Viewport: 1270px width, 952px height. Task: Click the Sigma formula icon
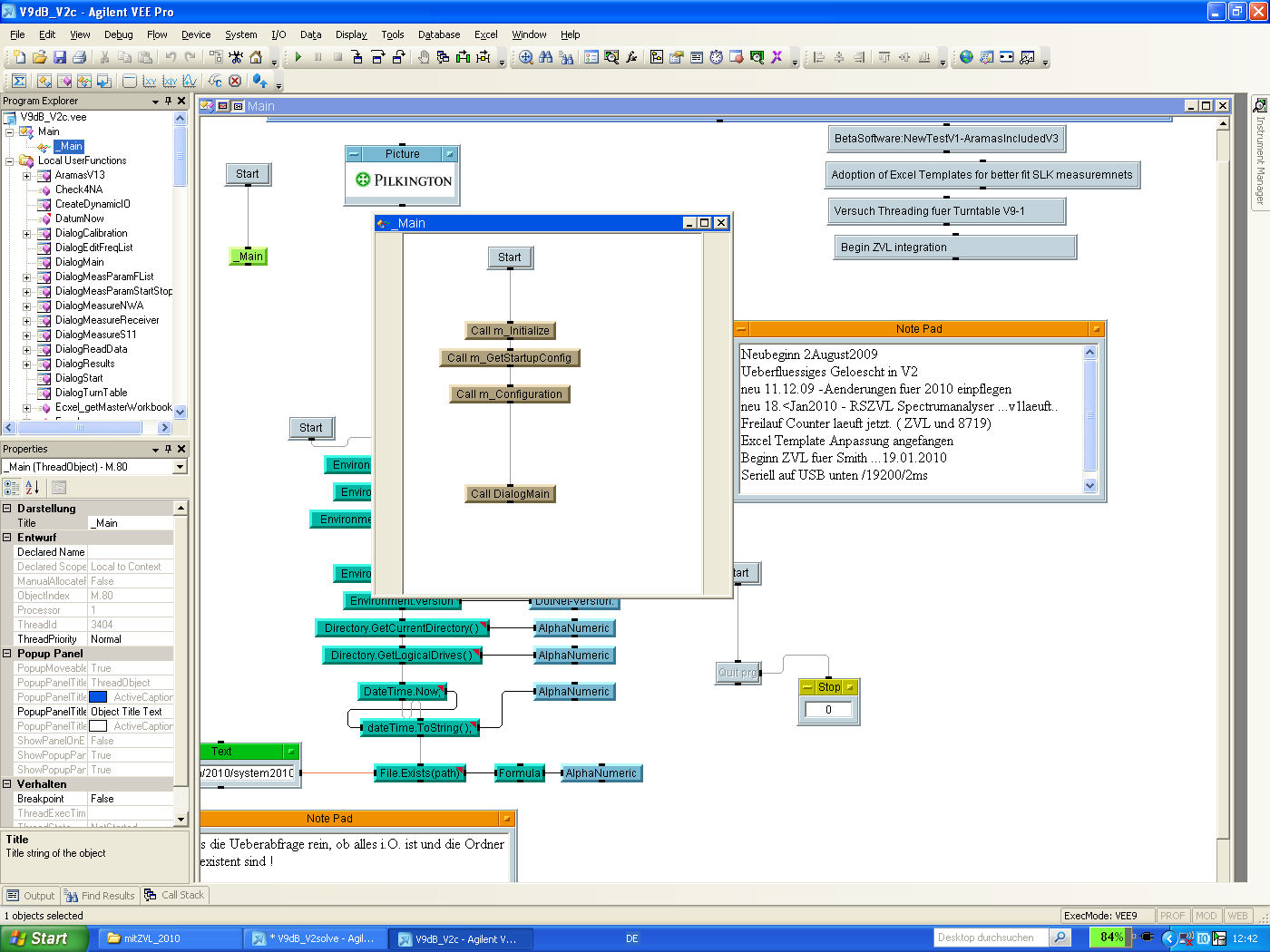coord(18,81)
